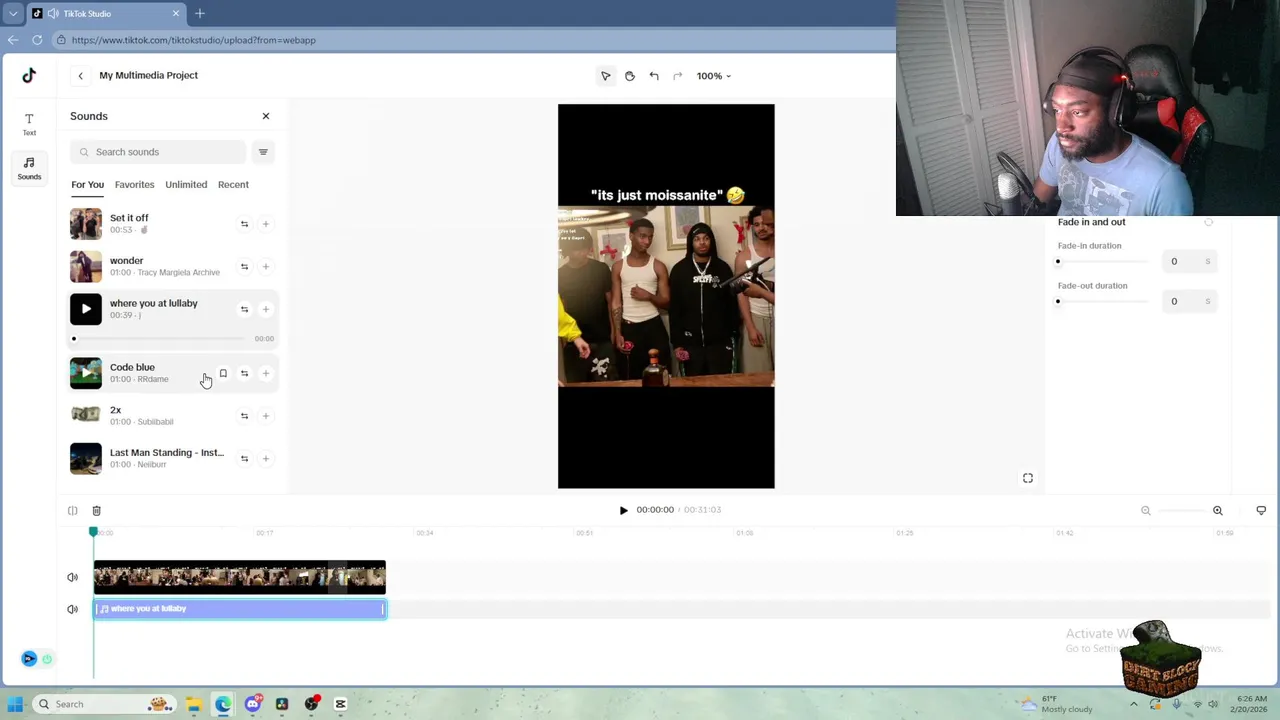Screen dimensions: 1280x720
Task: Play preview of 'Code blue' thumbnail
Action: point(86,373)
